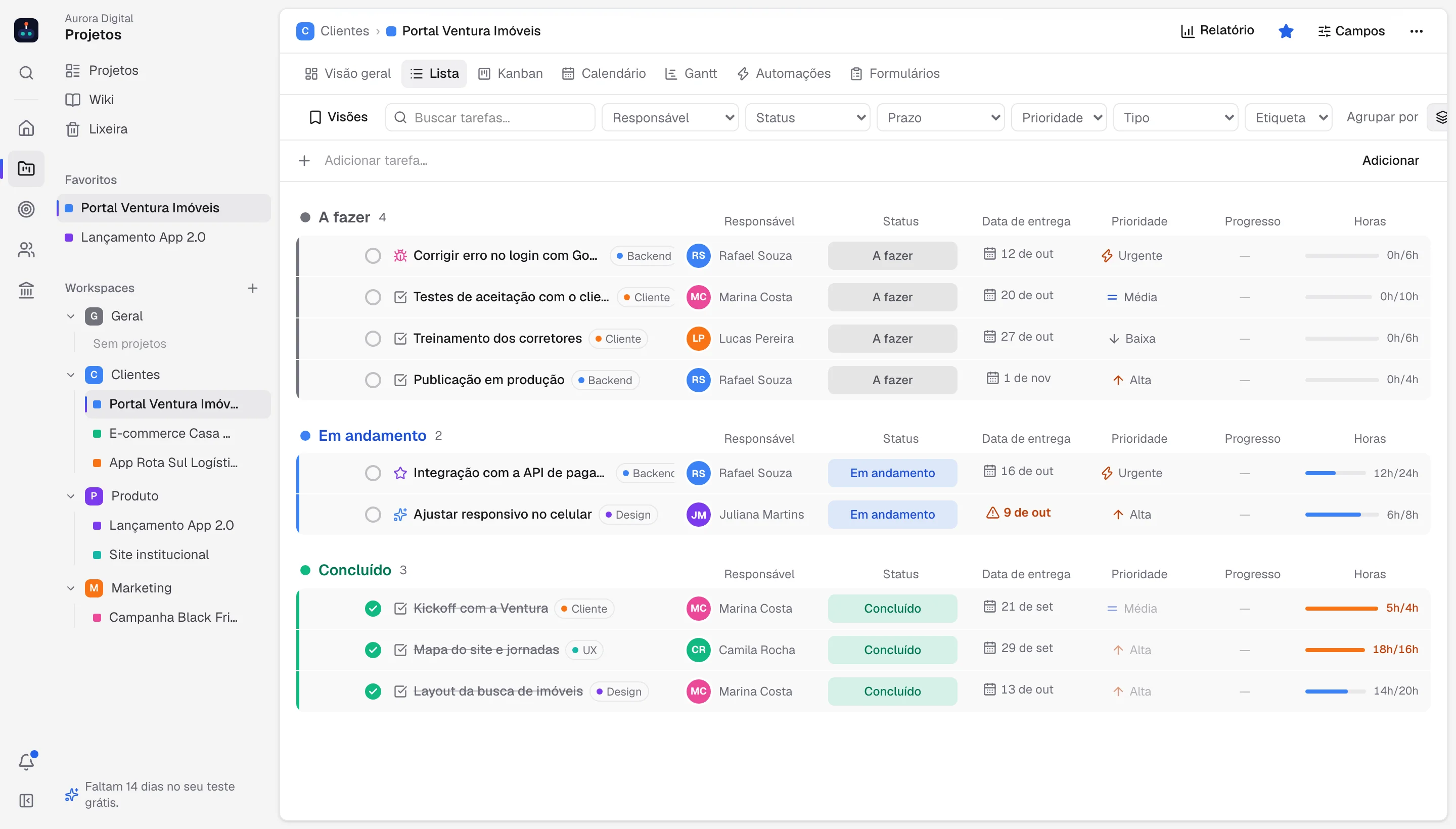The image size is (1456, 829).
Task: Click the 18h/16h hours bar
Action: click(x=1335, y=650)
